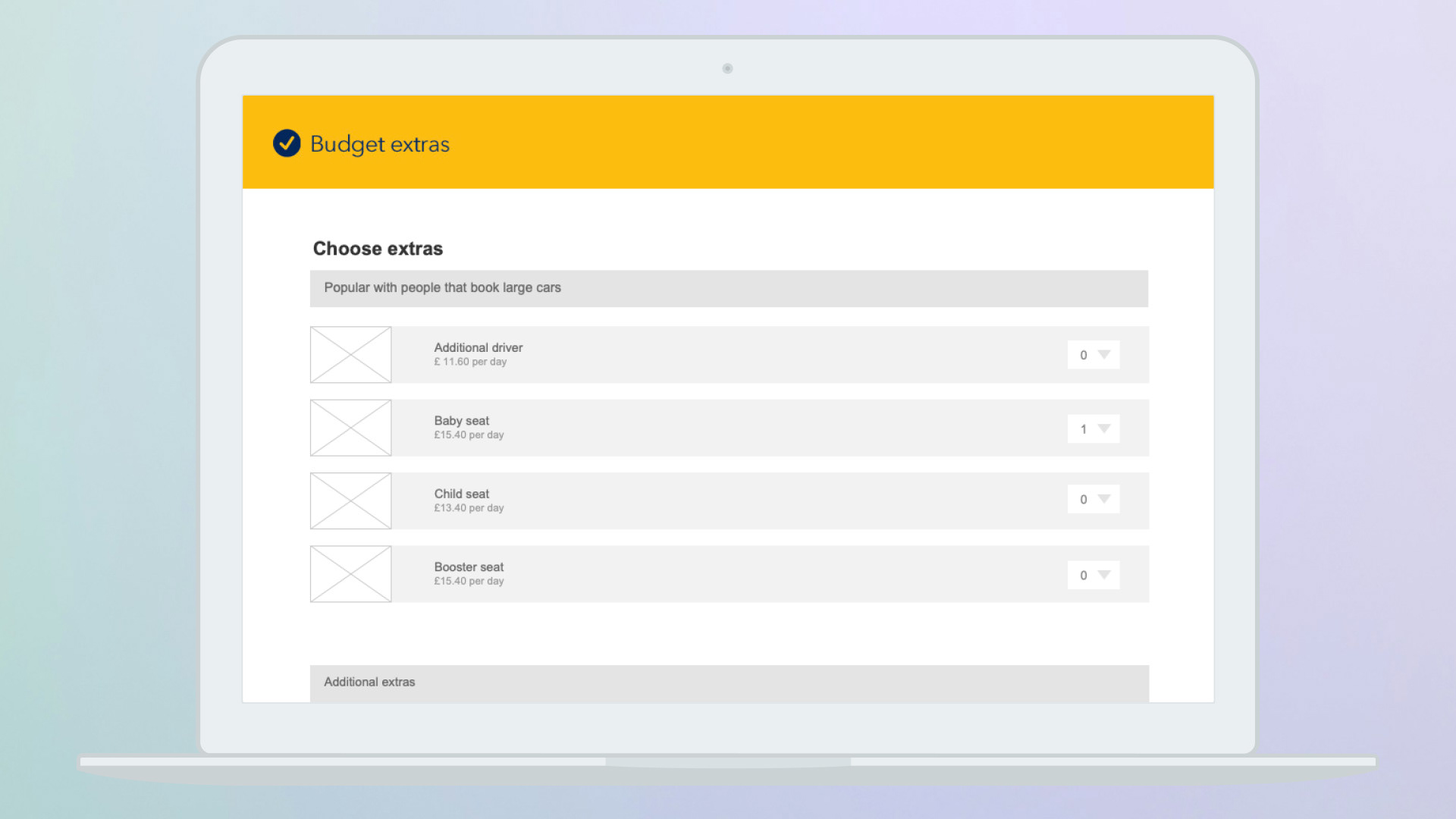
Task: Click the Child seat placeholder image
Action: (350, 501)
